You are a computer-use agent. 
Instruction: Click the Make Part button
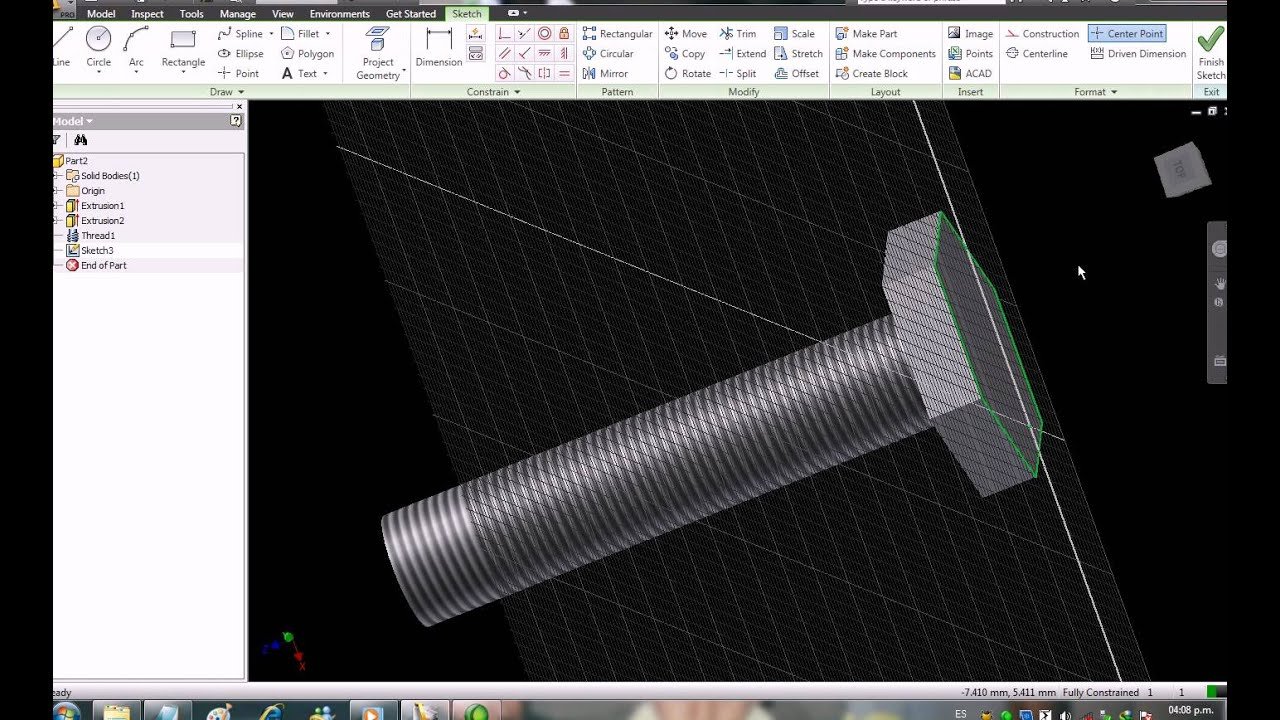click(x=866, y=34)
